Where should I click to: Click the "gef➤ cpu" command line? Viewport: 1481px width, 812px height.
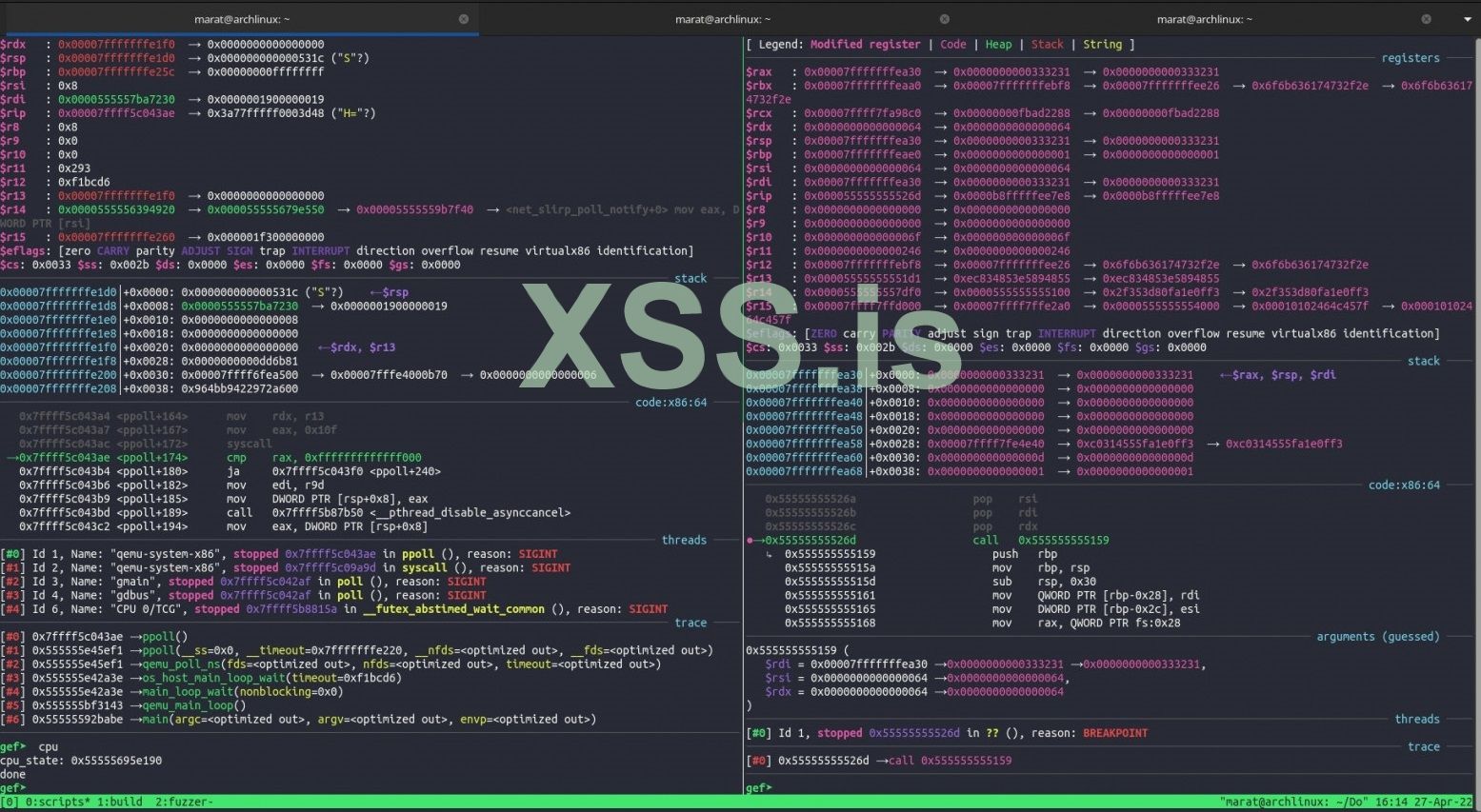[x=30, y=747]
